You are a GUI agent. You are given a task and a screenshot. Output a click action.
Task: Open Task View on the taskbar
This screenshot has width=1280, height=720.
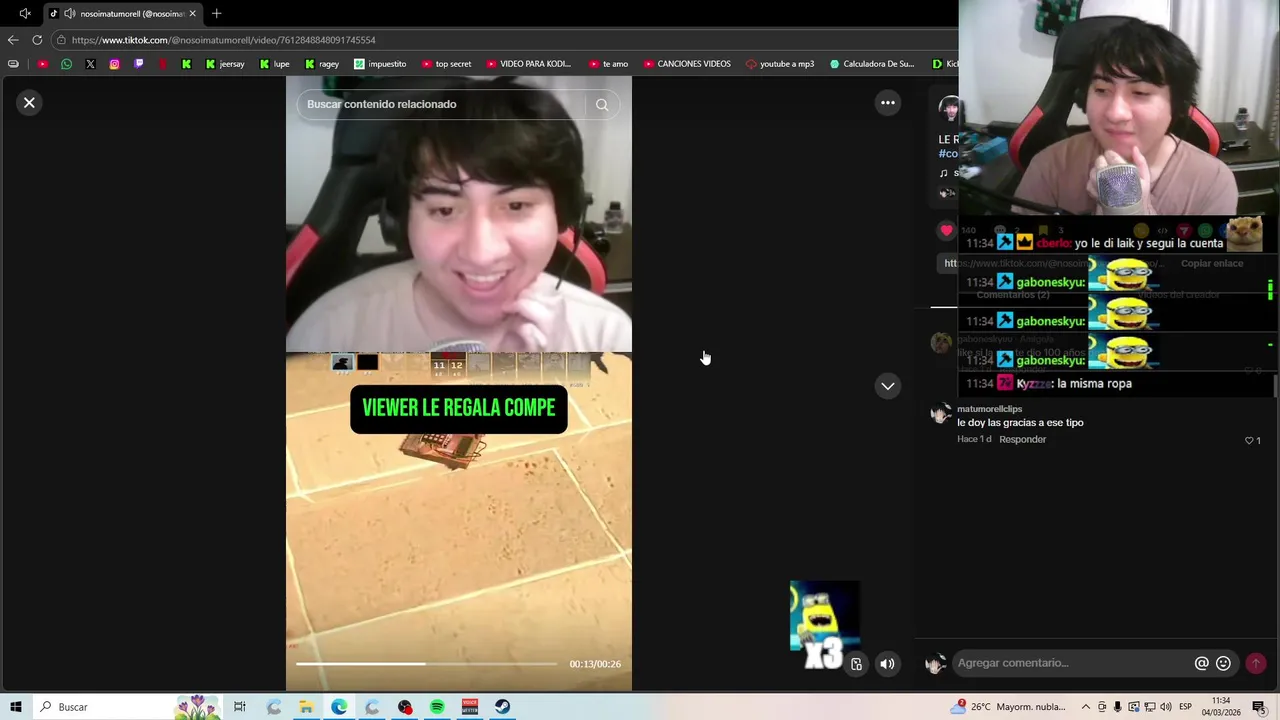[240, 707]
